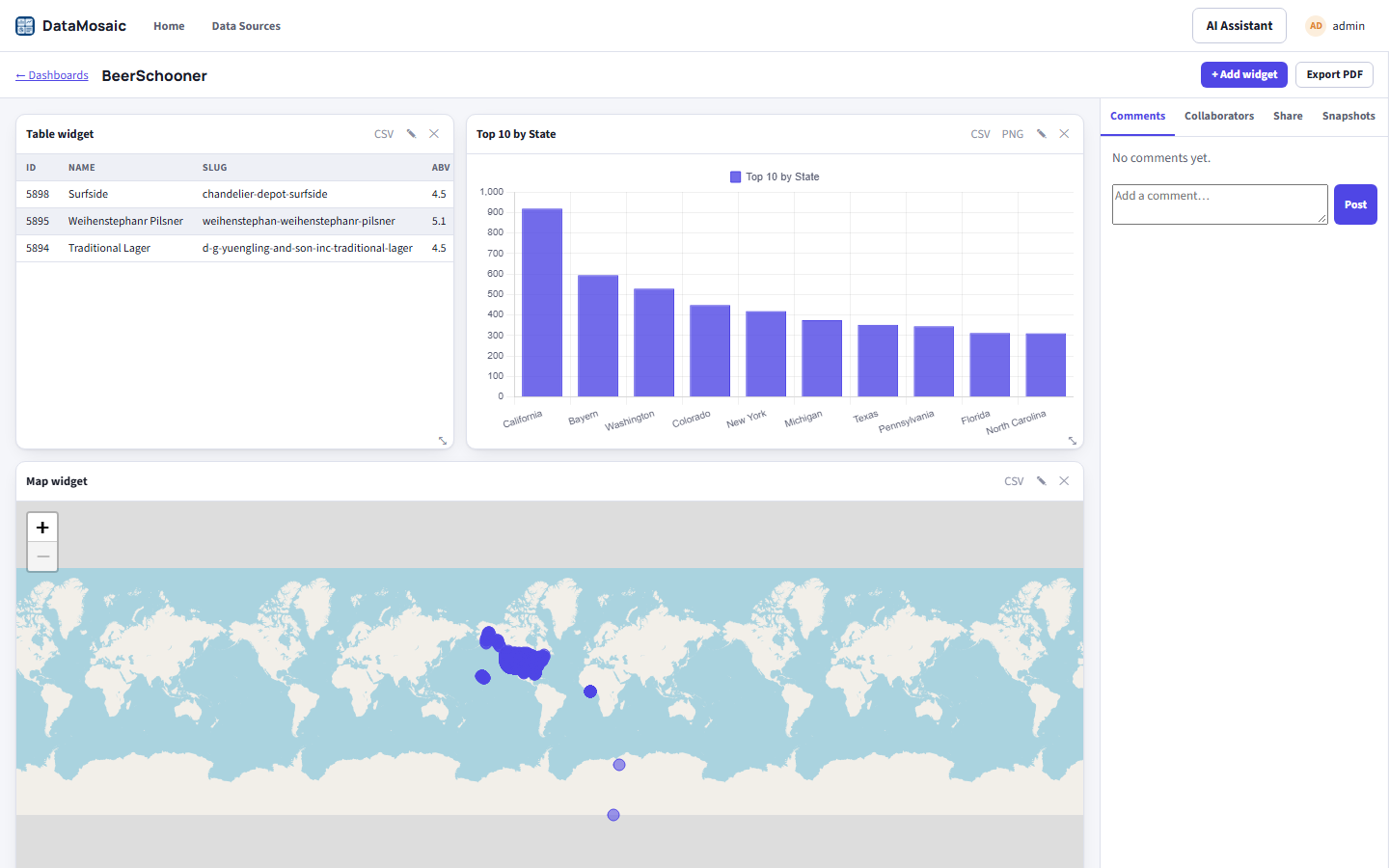Image resolution: width=1389 pixels, height=868 pixels.
Task: Go to Home in the navigation bar
Action: (169, 26)
